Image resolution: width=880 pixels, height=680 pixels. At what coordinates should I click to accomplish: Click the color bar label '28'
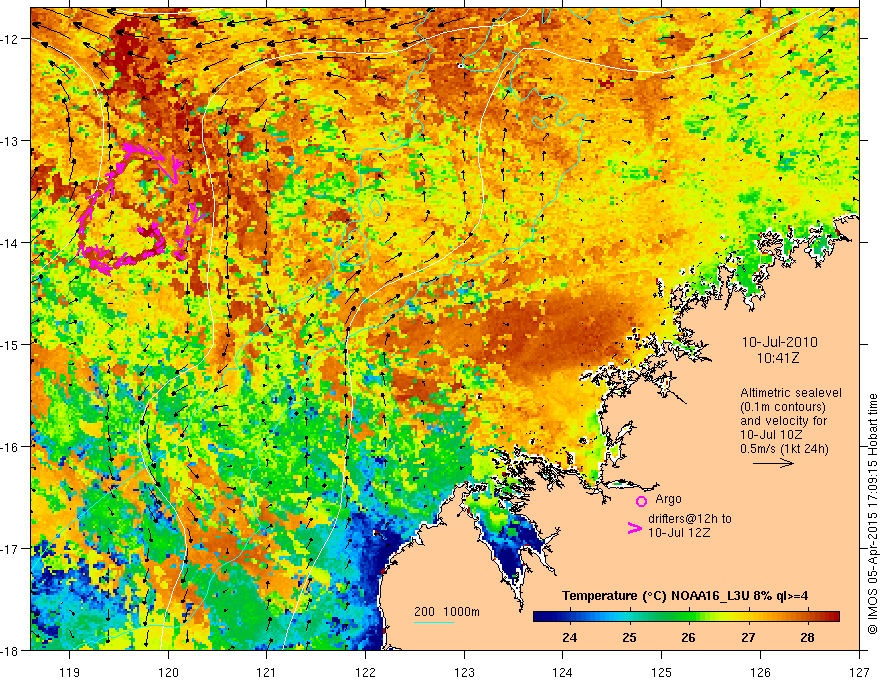coord(807,638)
